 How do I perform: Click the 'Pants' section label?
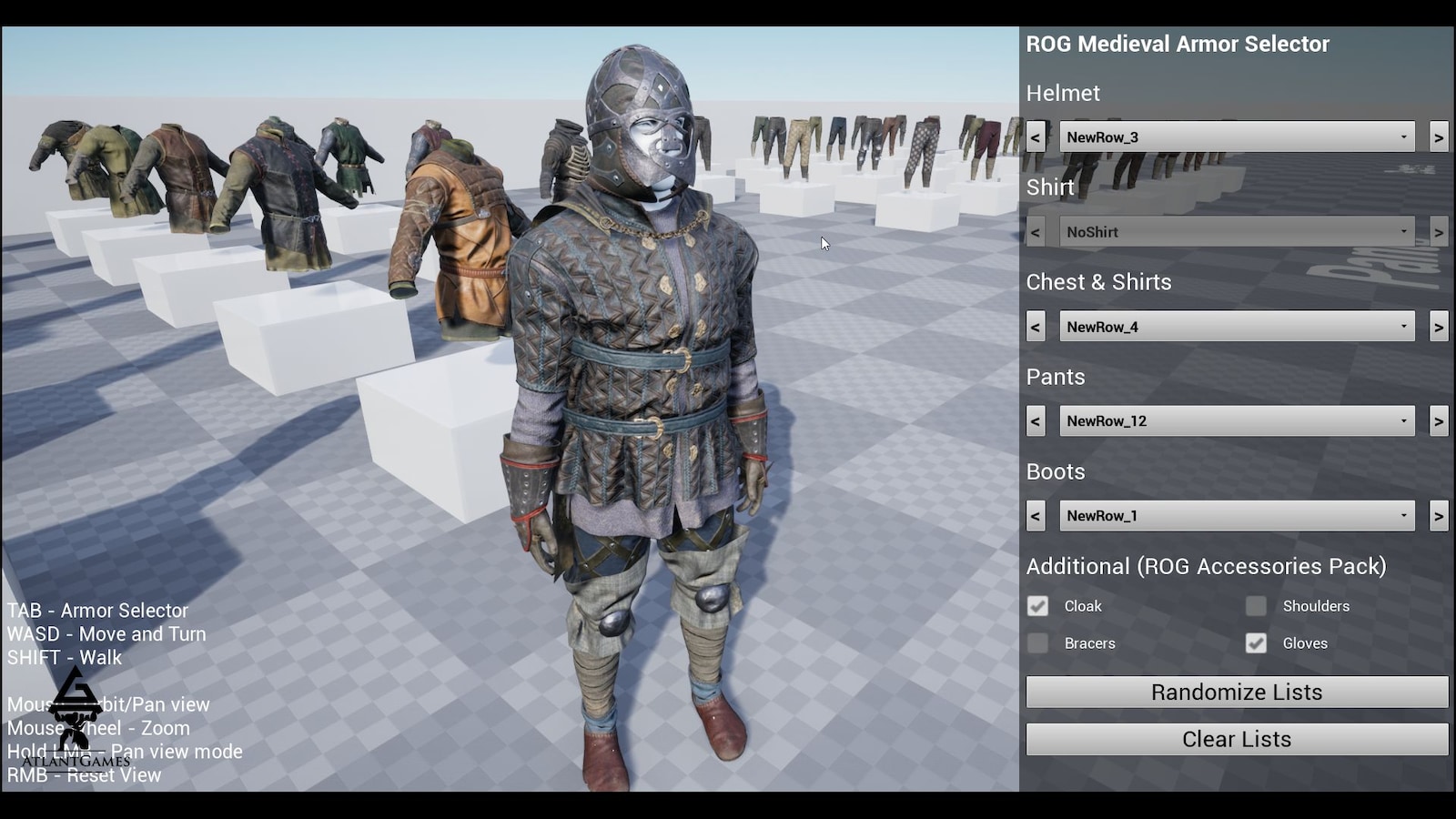(x=1056, y=377)
